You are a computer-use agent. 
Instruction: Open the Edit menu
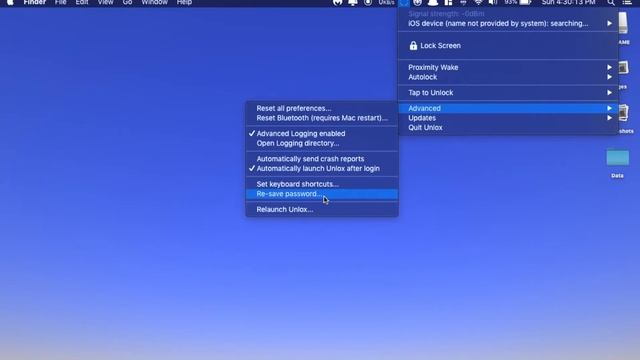(x=82, y=2)
